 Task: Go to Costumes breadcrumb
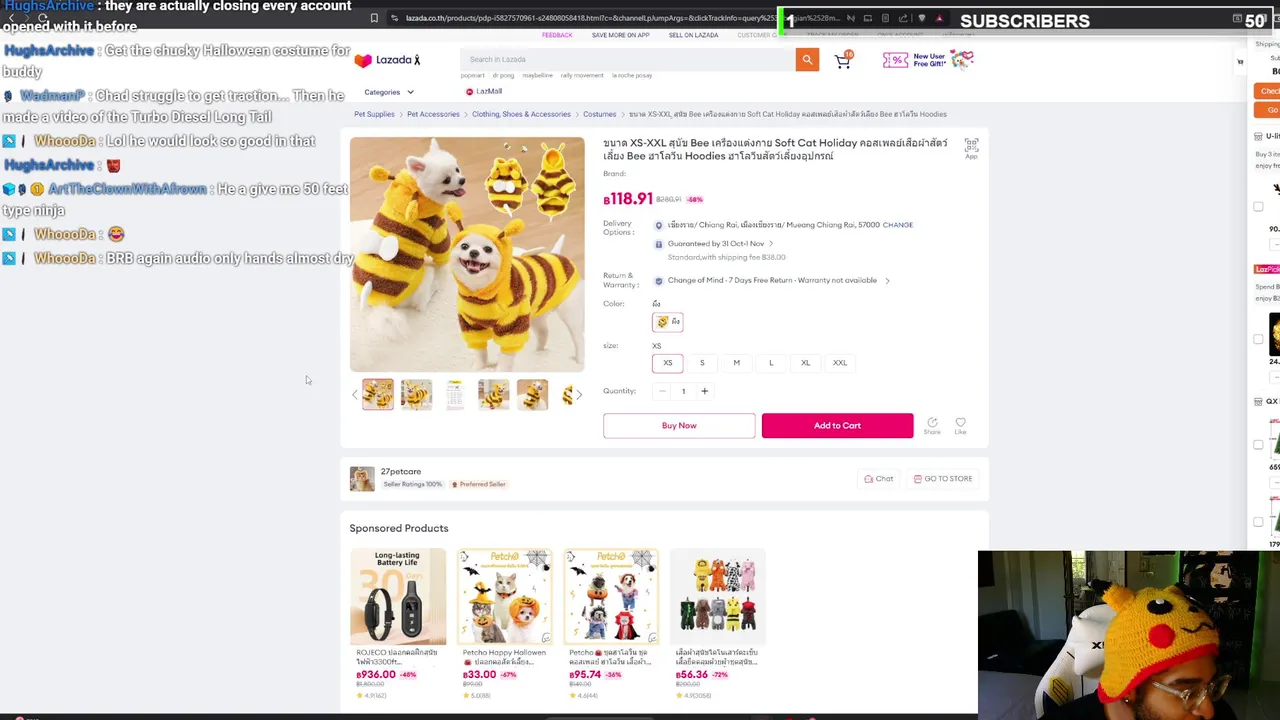coord(600,114)
